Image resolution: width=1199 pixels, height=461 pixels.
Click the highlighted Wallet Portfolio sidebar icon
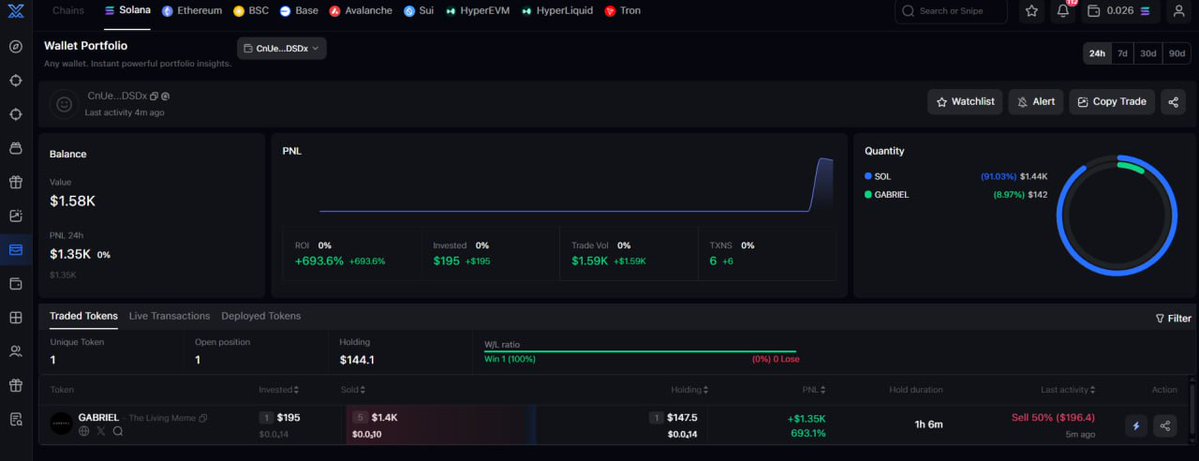coord(15,249)
